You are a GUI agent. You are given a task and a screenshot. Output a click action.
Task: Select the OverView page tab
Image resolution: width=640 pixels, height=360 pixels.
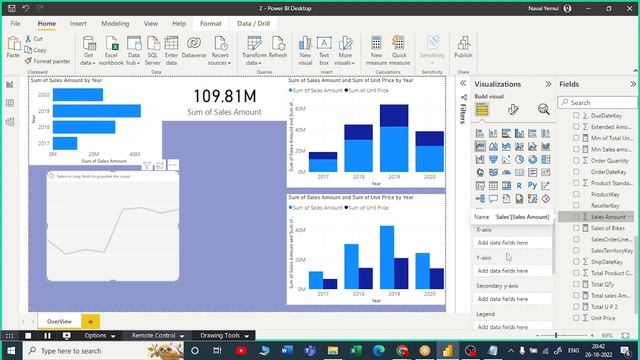click(59, 322)
